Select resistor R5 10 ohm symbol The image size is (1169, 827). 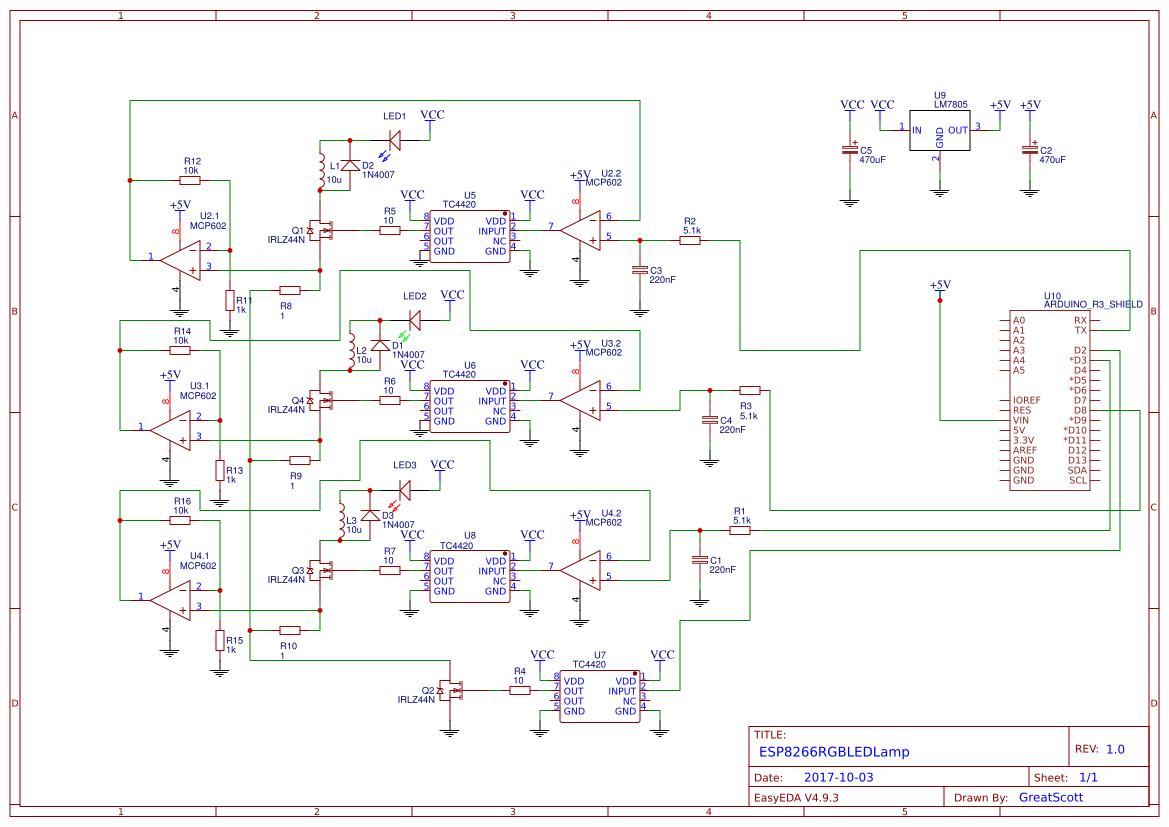(390, 230)
